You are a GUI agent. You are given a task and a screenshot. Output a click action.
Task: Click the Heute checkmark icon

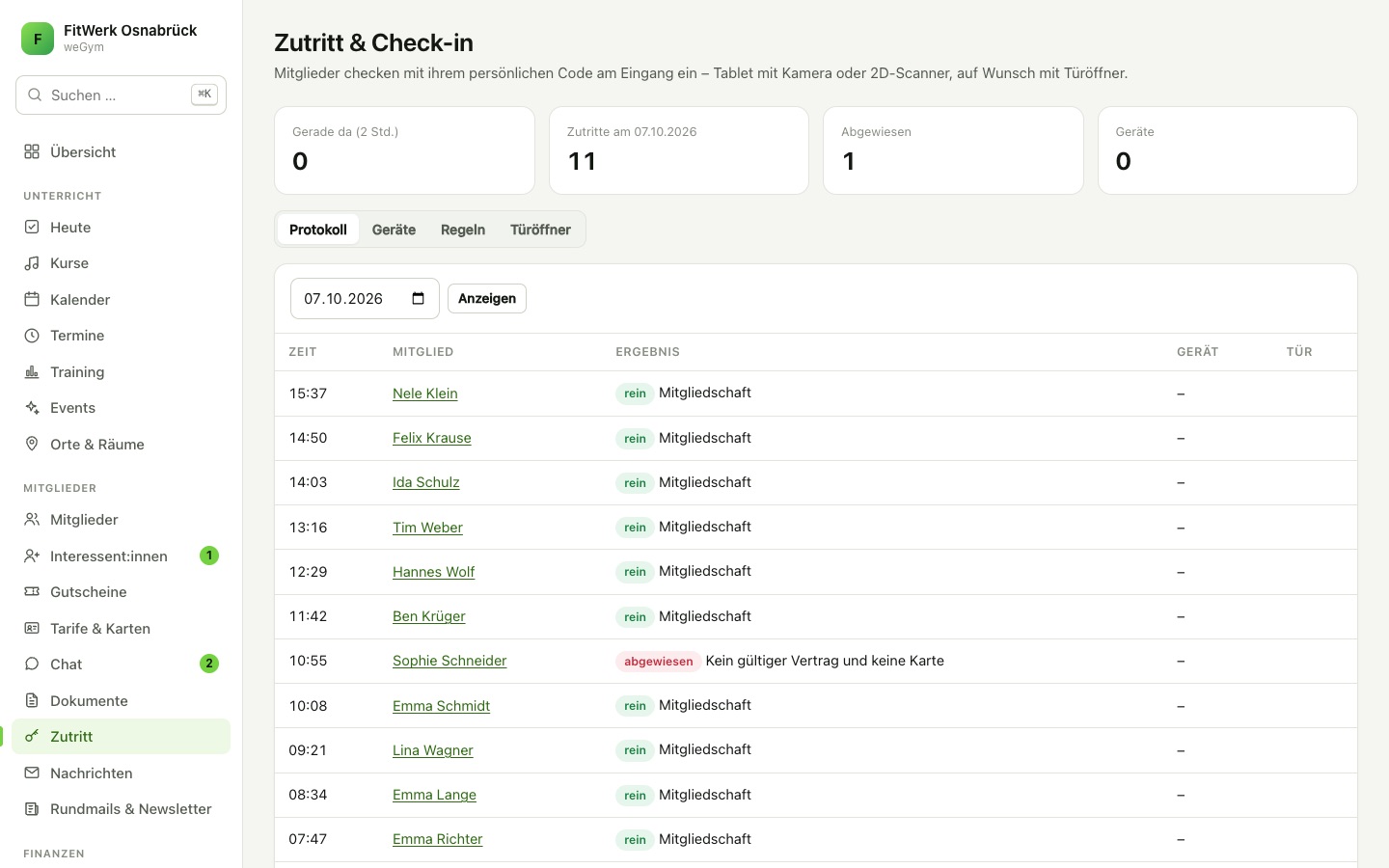click(32, 227)
